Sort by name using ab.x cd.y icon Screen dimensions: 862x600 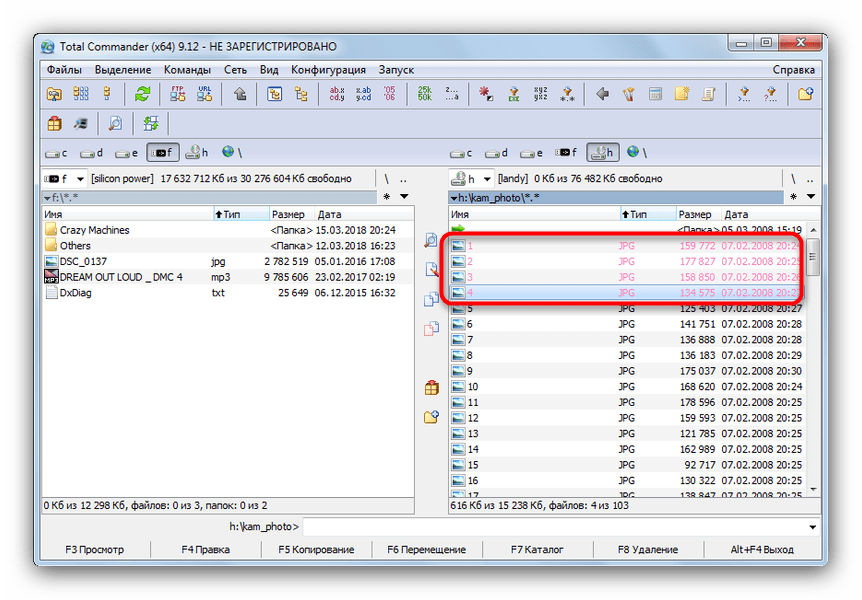[336, 94]
